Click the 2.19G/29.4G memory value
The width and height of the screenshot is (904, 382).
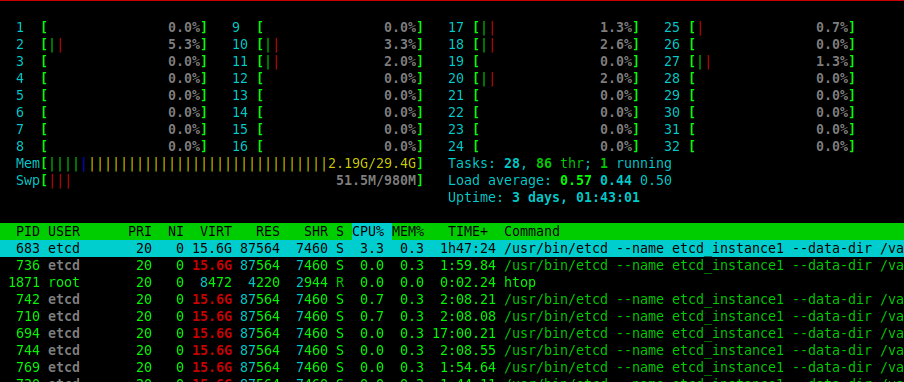[x=372, y=164]
